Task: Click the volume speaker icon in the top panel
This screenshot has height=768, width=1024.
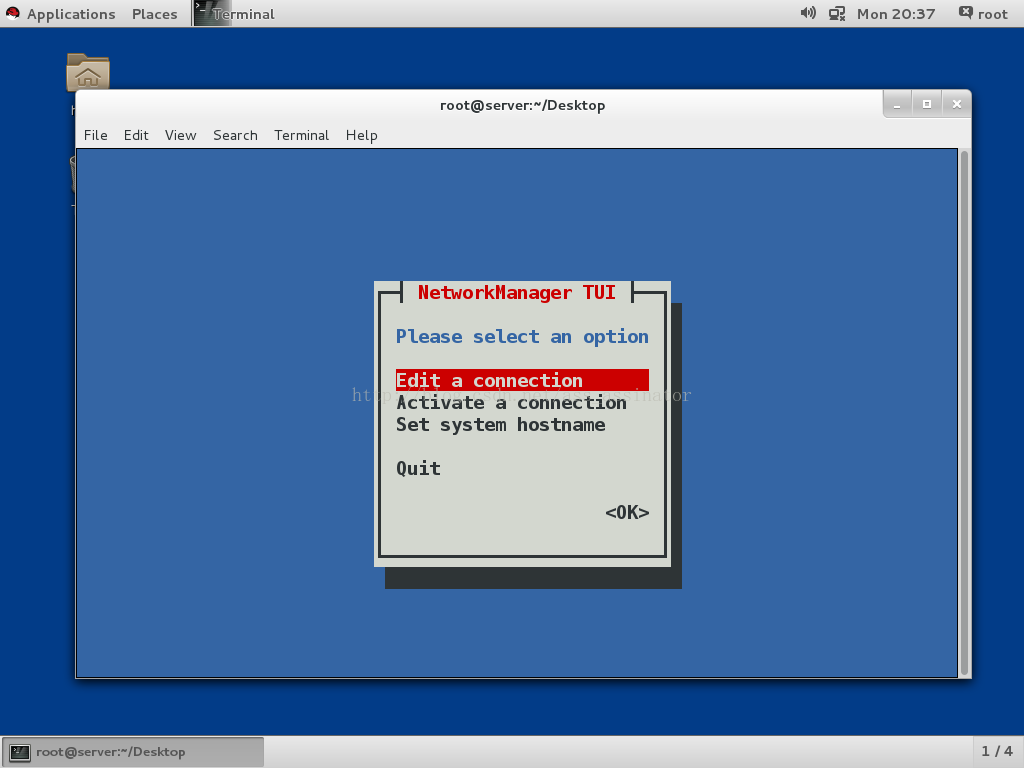Action: tap(808, 13)
